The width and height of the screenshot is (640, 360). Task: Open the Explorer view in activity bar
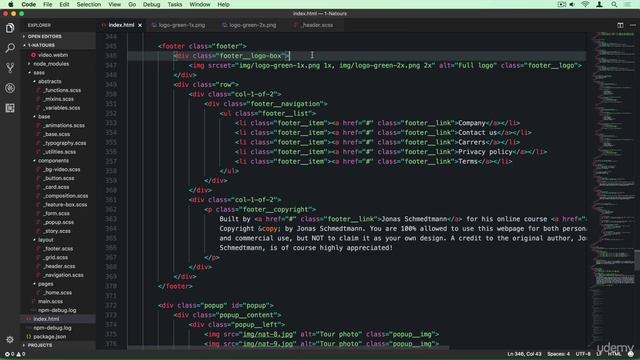point(10,28)
